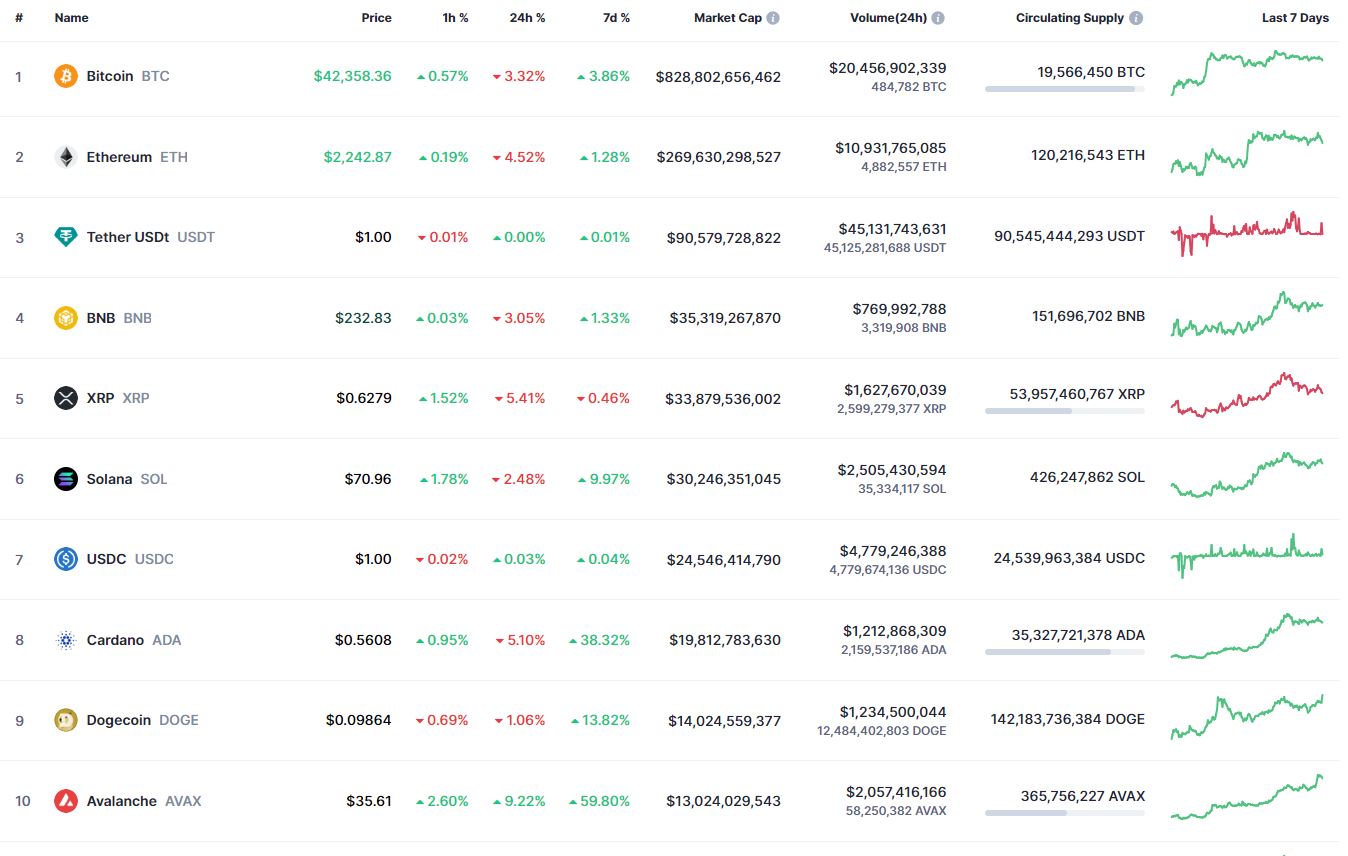Open the Volume(24h) info icon
This screenshot has height=856, width=1348.
938,18
